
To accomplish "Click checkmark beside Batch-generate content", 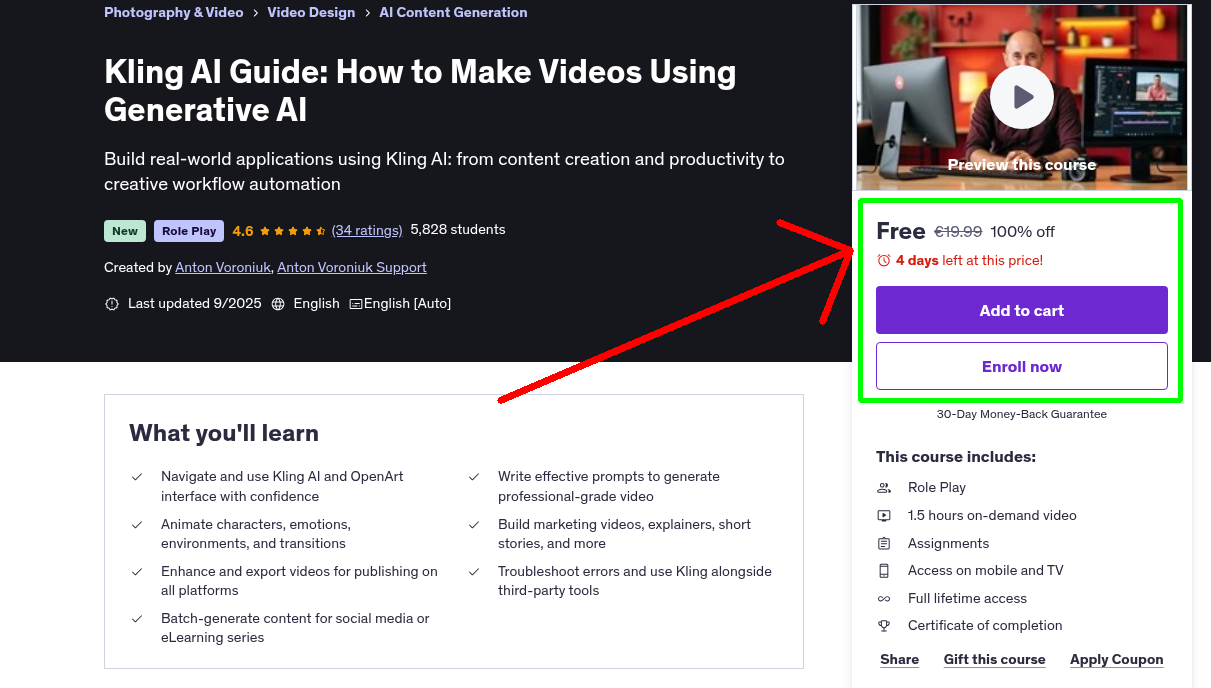I will point(137,619).
